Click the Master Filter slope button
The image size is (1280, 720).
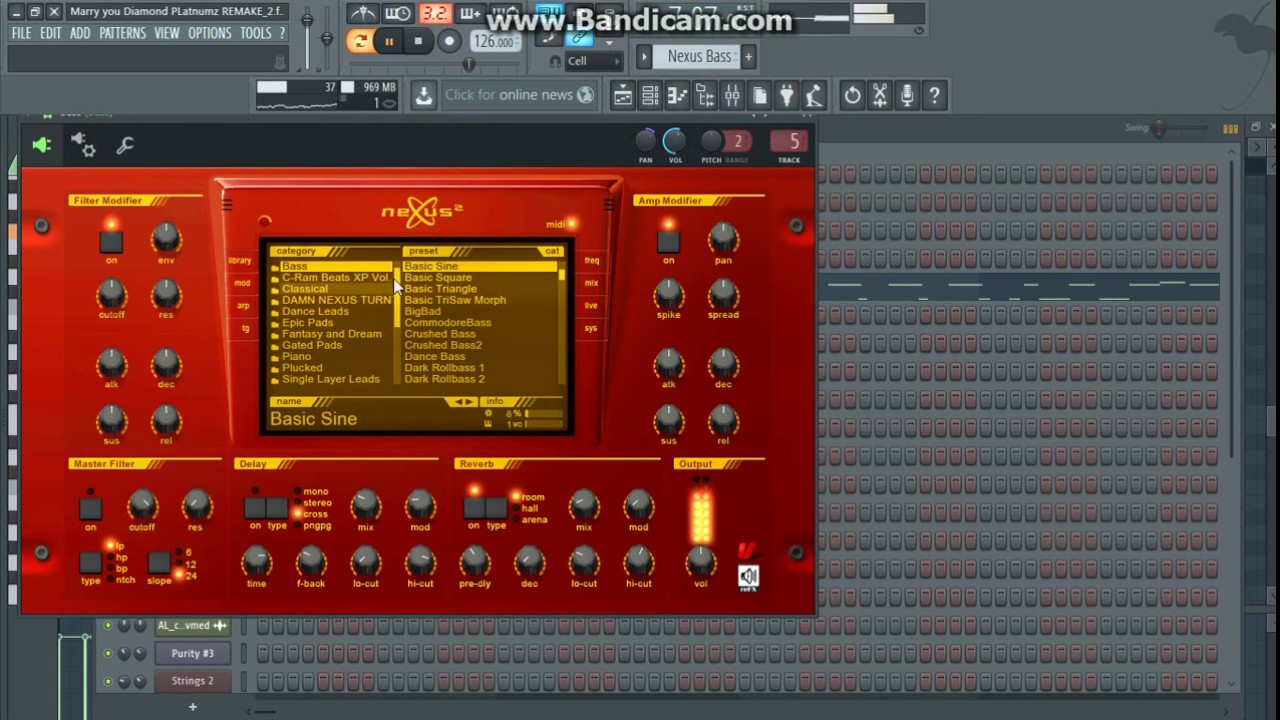click(159, 563)
